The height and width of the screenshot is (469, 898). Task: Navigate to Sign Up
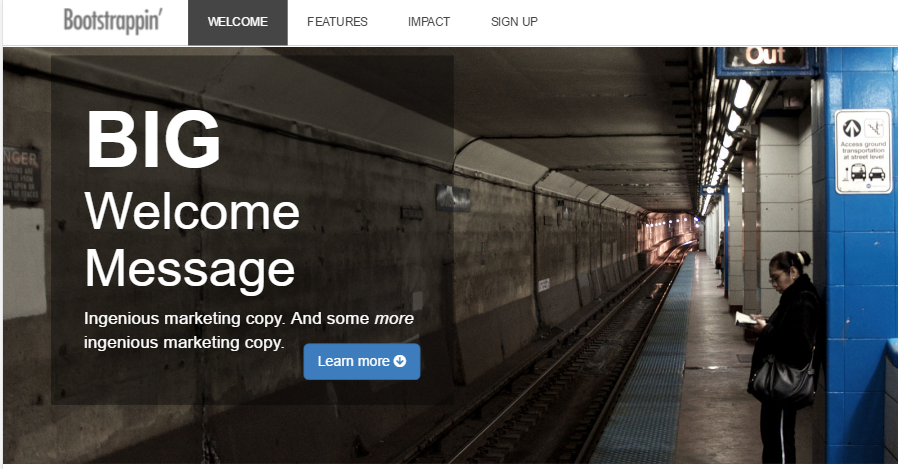click(514, 22)
